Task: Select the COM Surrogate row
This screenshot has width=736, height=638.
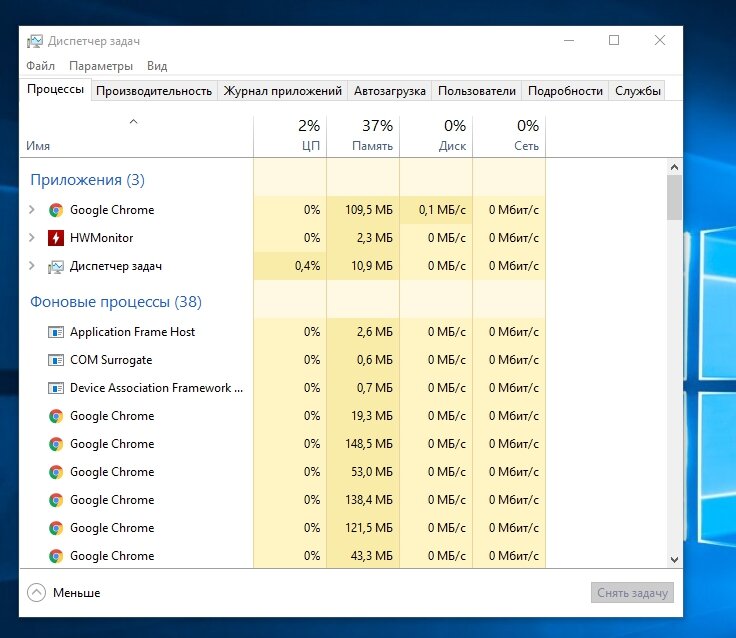Action: click(x=282, y=360)
